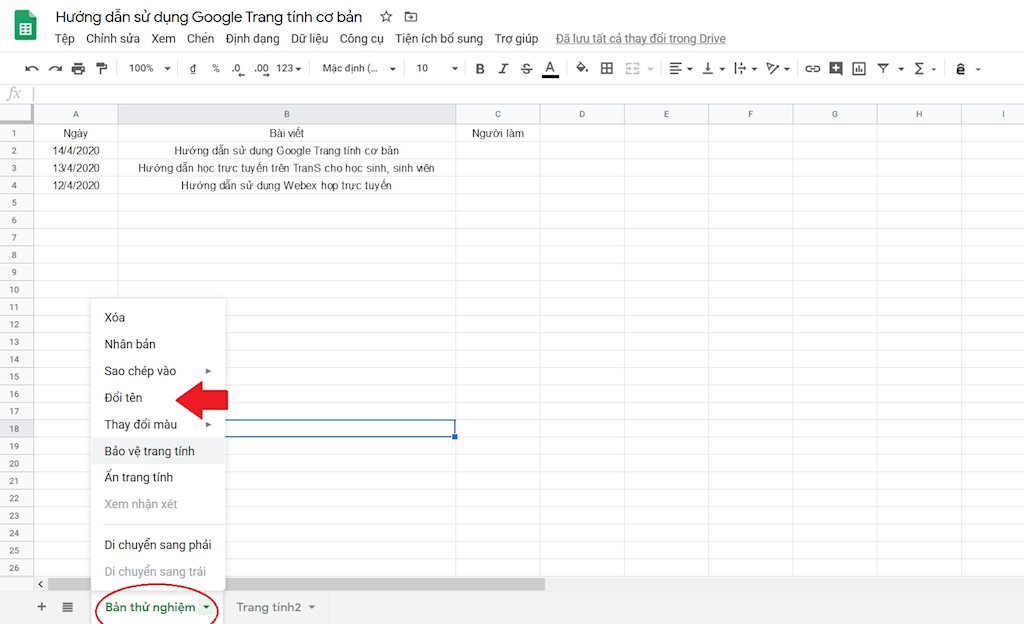Select the Borders icon
Image resolution: width=1024 pixels, height=624 pixels.
pyautogui.click(x=606, y=68)
